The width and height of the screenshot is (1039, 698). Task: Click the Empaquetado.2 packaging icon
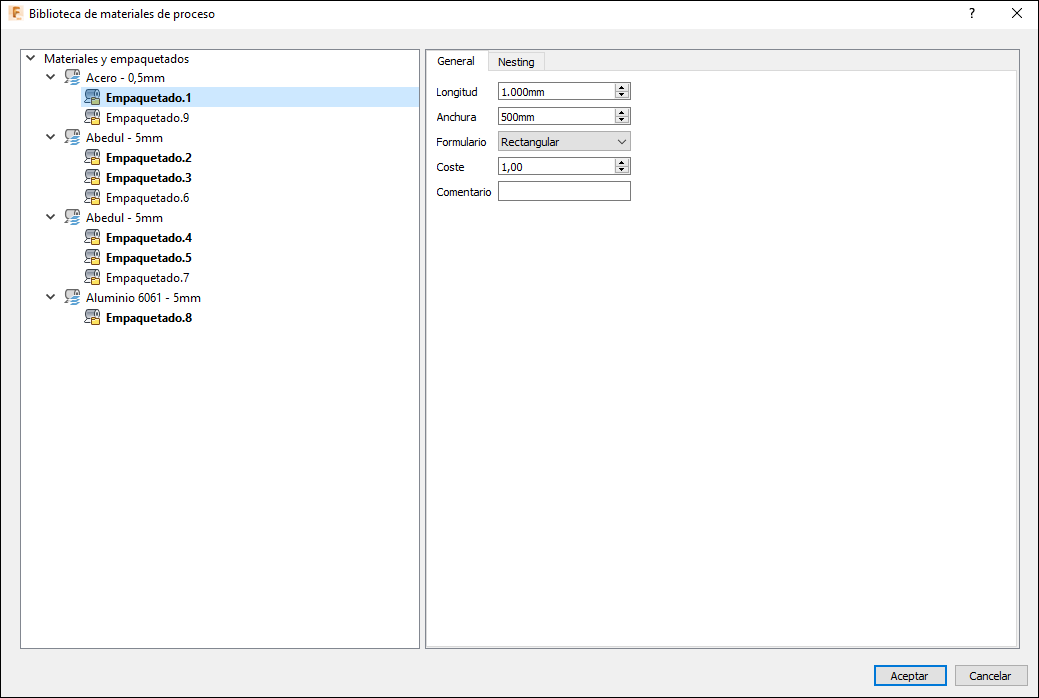click(92, 158)
